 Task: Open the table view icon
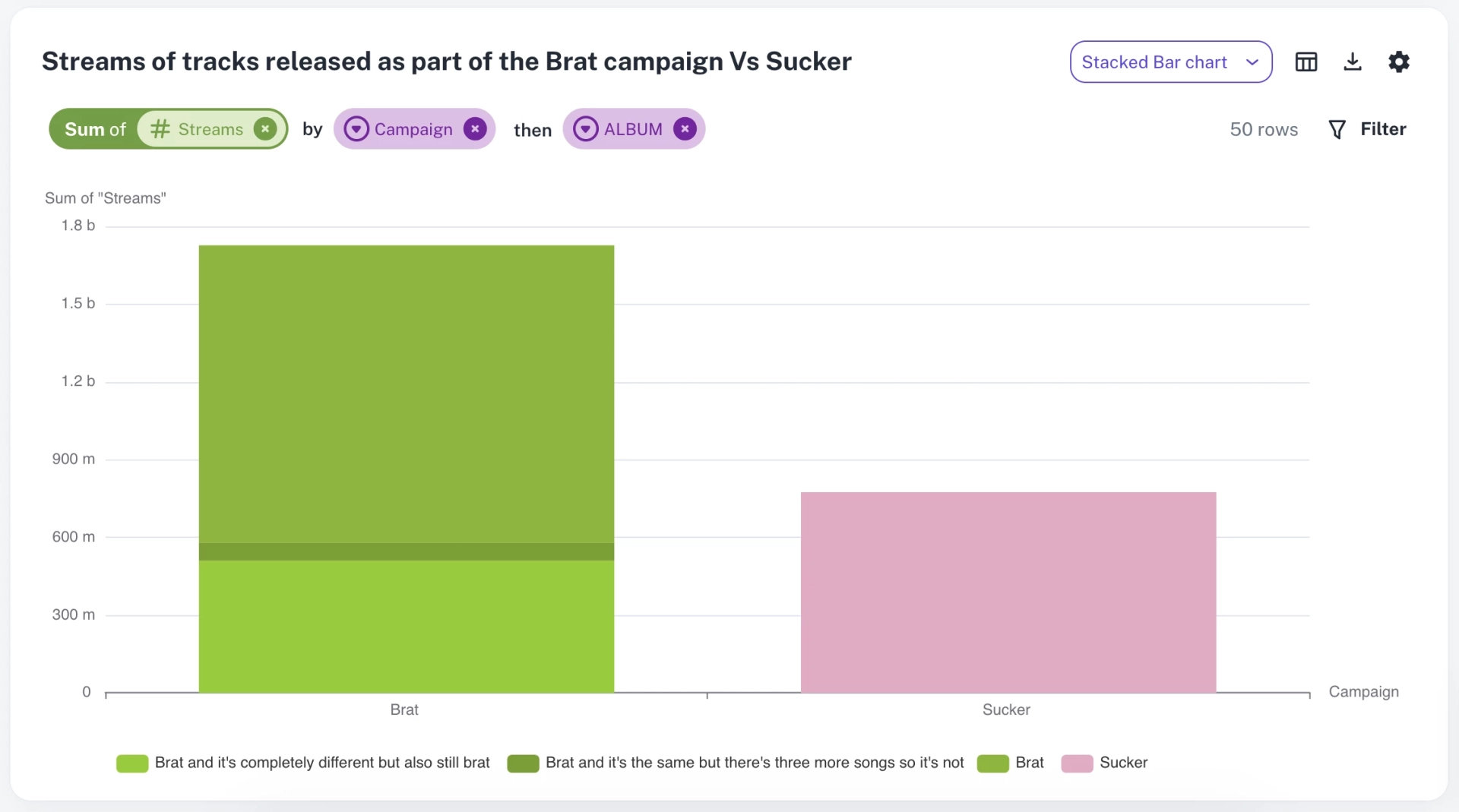tap(1306, 62)
